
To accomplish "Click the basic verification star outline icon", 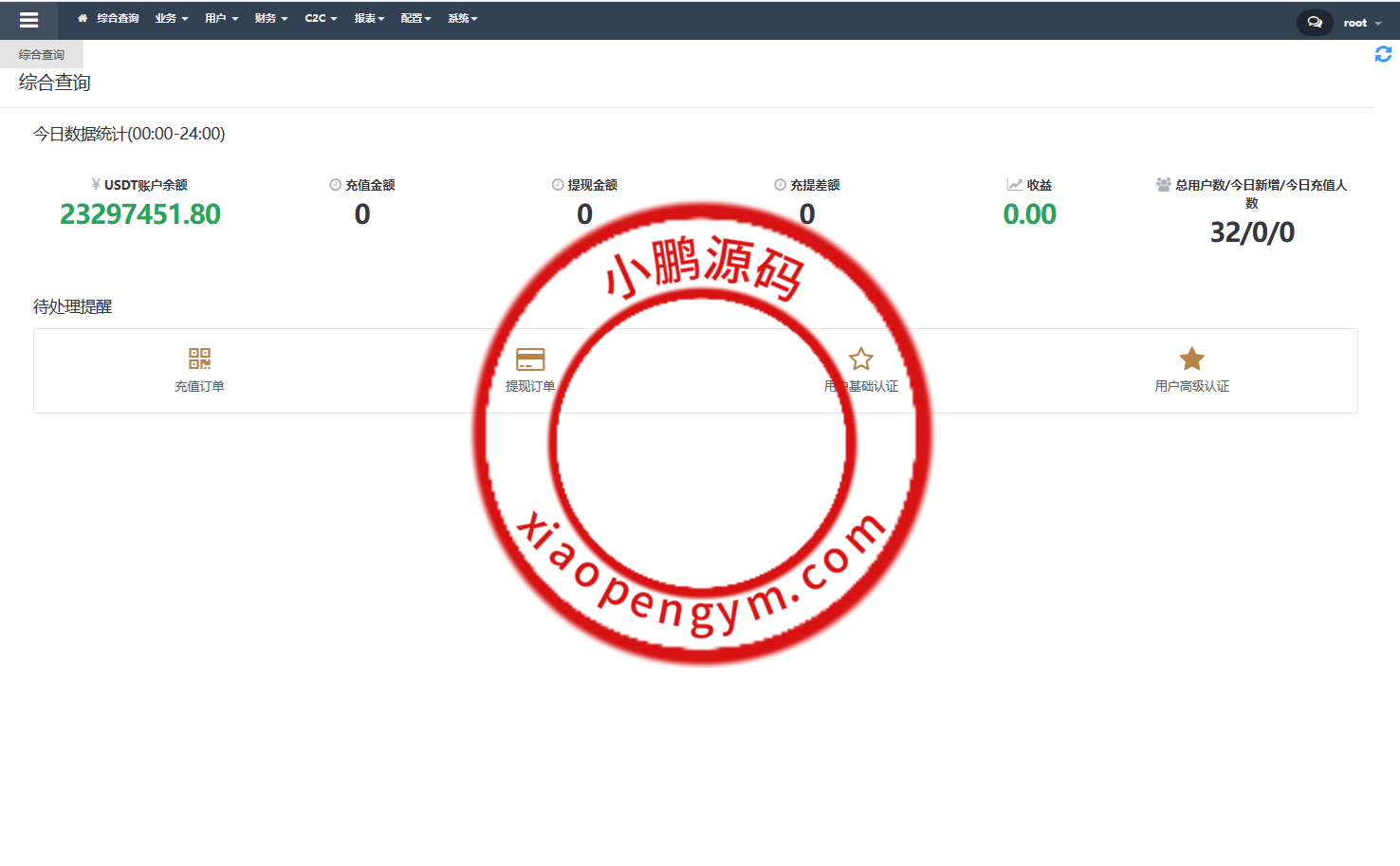I will tap(860, 359).
